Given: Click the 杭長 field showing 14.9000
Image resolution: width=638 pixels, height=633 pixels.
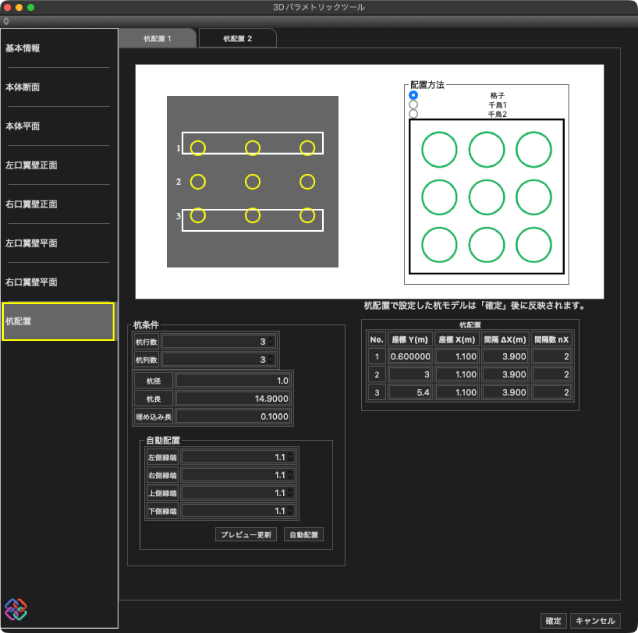Looking at the screenshot, I should [x=233, y=399].
